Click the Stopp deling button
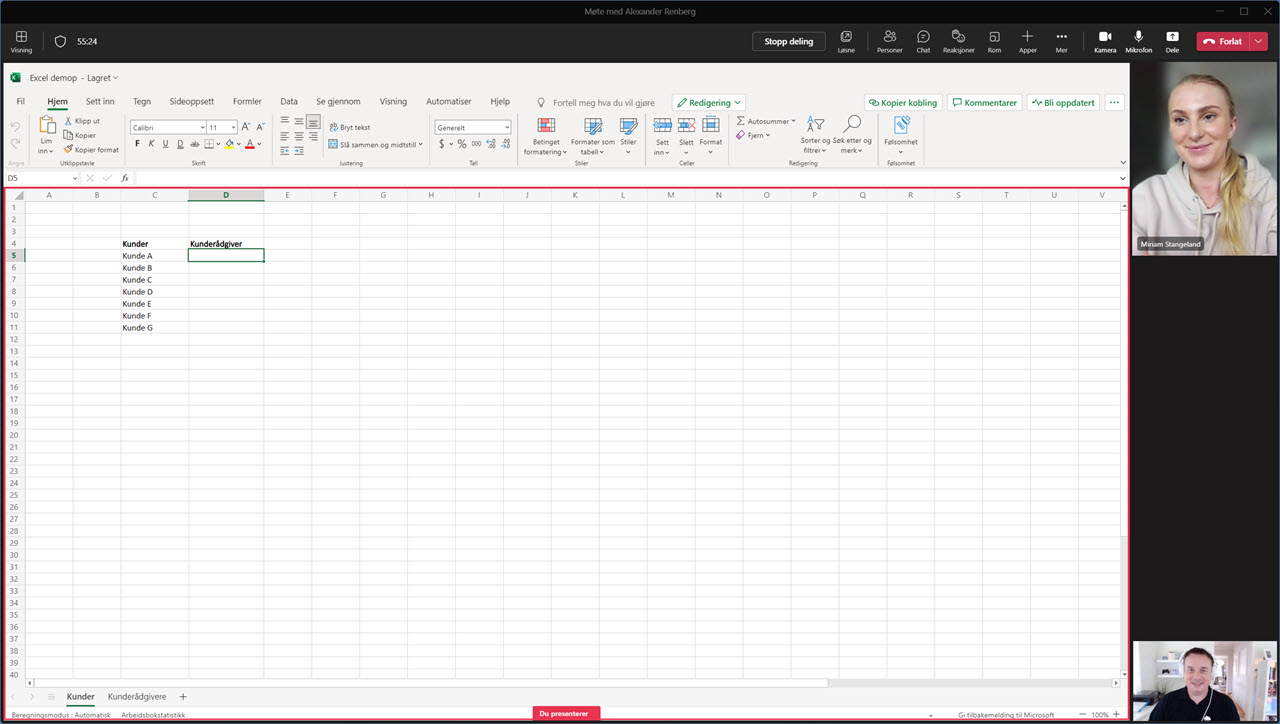Screen dimensions: 1280x724 point(788,41)
